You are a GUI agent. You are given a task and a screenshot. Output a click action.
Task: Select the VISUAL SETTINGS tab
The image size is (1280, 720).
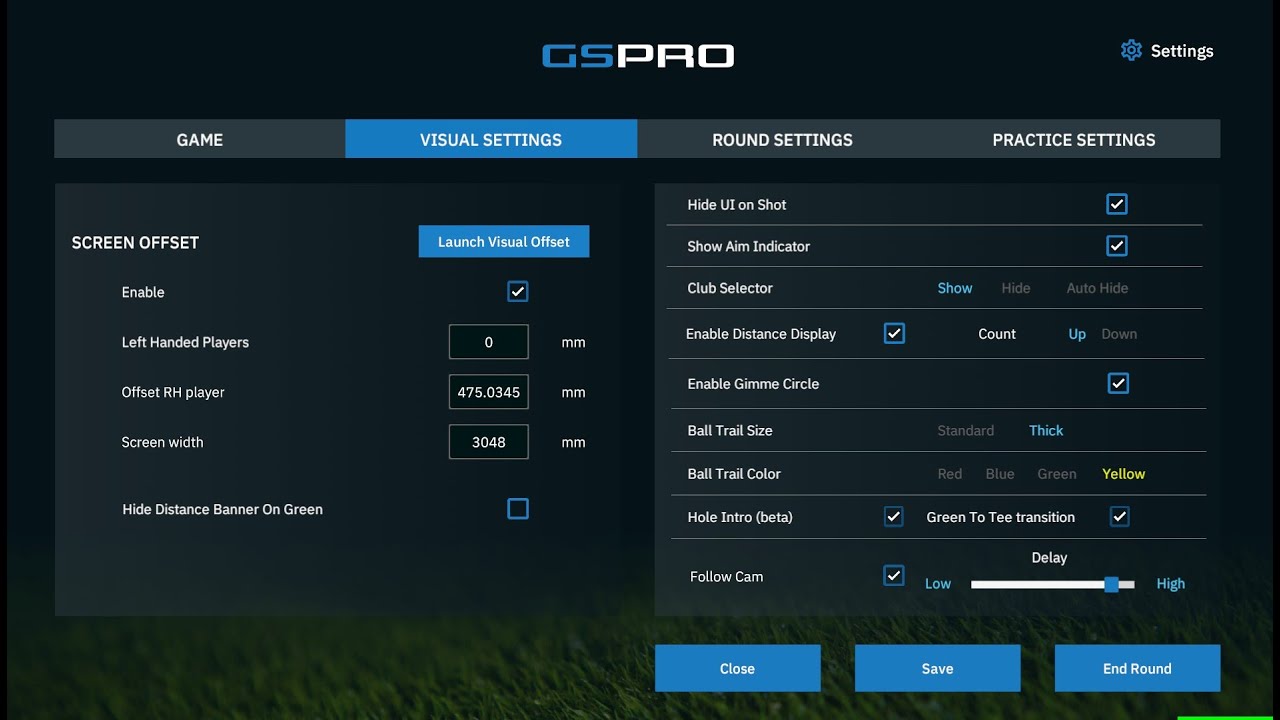491,140
